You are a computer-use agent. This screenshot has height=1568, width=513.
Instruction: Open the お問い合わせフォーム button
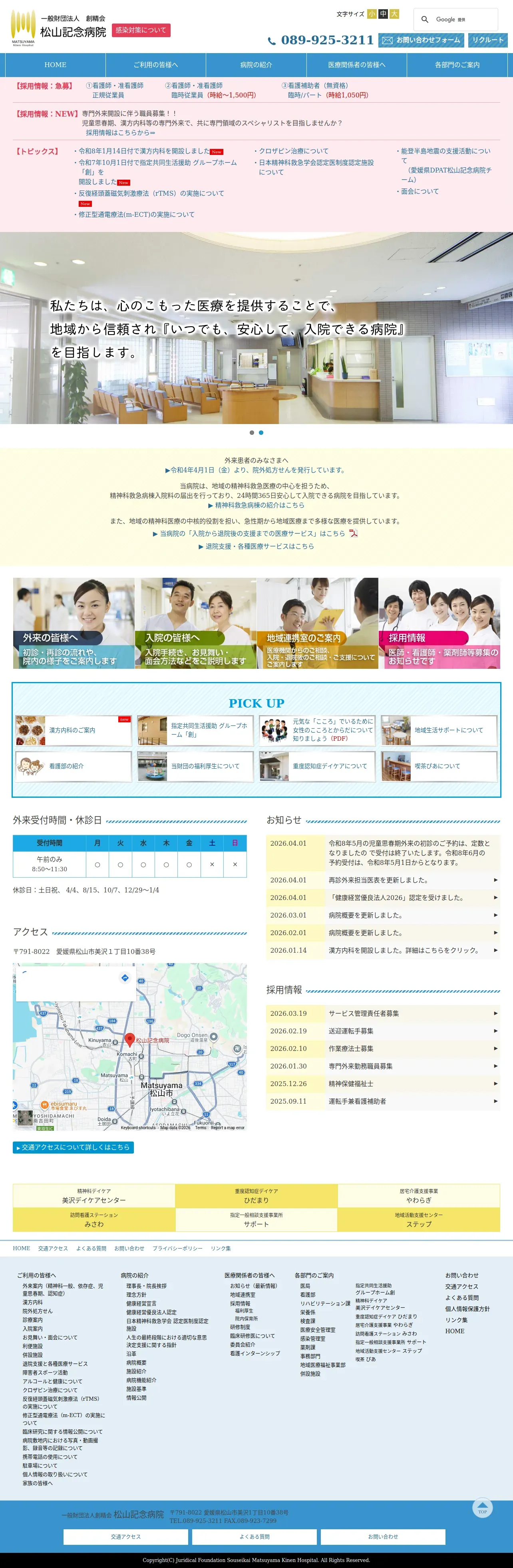click(421, 40)
